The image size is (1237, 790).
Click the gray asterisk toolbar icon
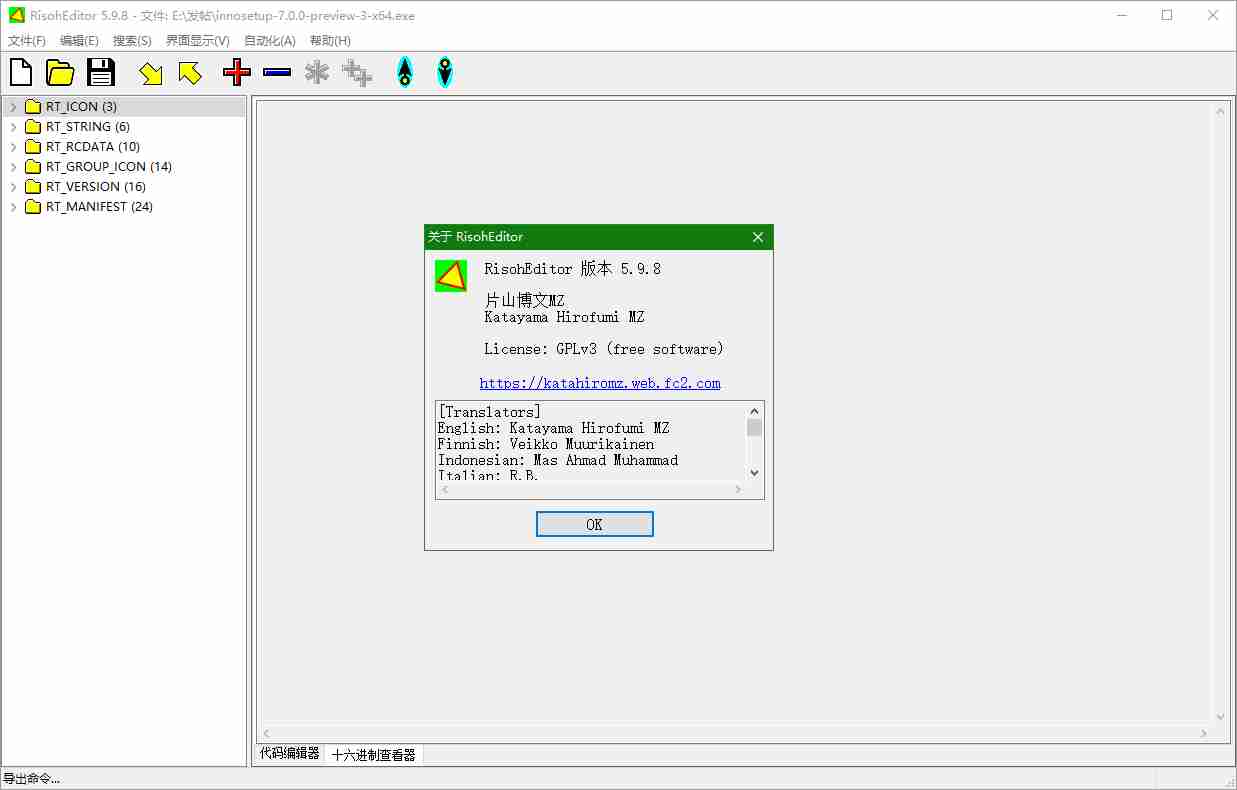pos(317,72)
